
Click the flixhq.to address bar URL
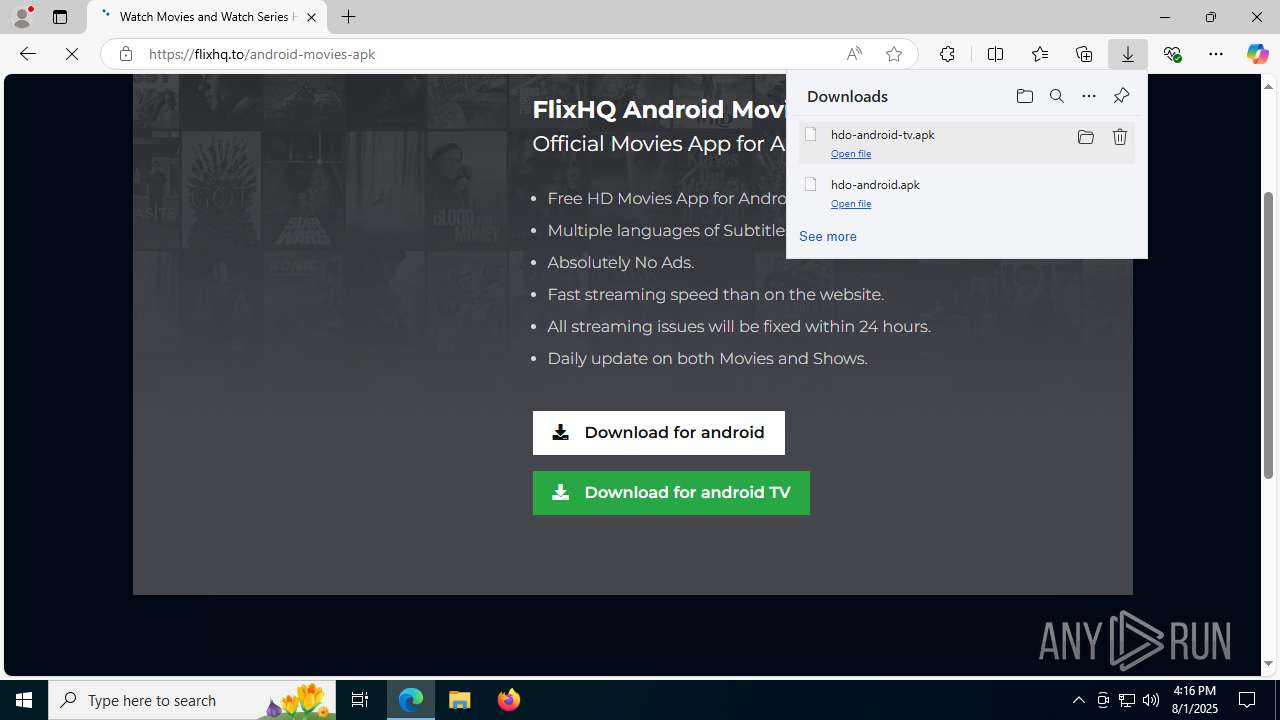click(262, 54)
